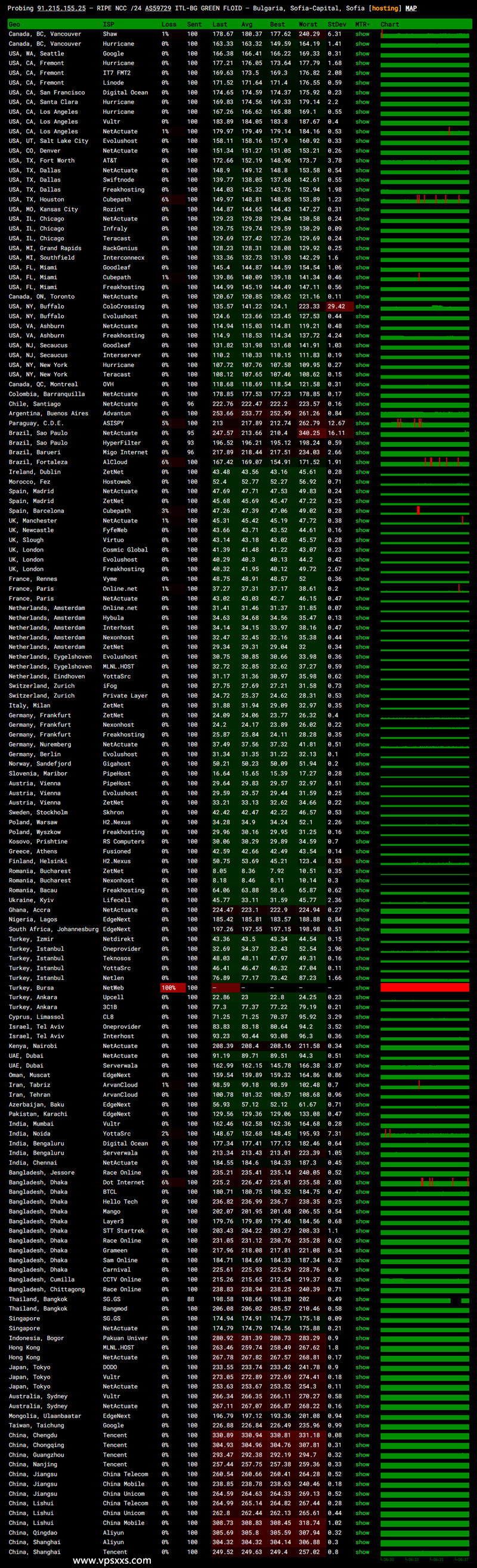The image size is (477, 1568).
Task: Click the 'Private Layer' ISP text
Action: 125,695
